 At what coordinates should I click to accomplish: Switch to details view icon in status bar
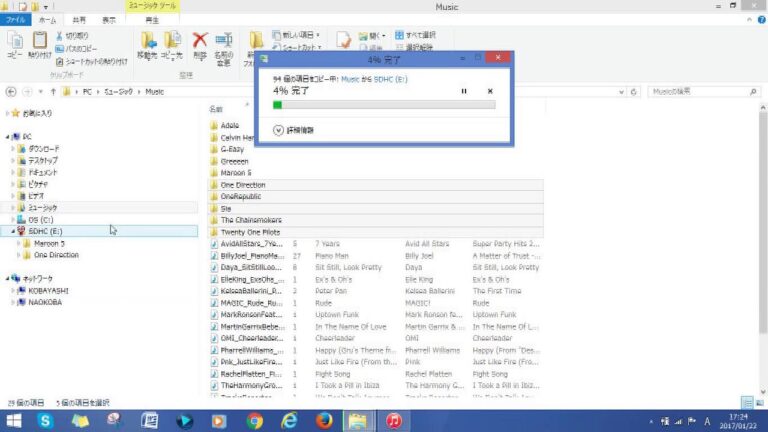[747, 403]
